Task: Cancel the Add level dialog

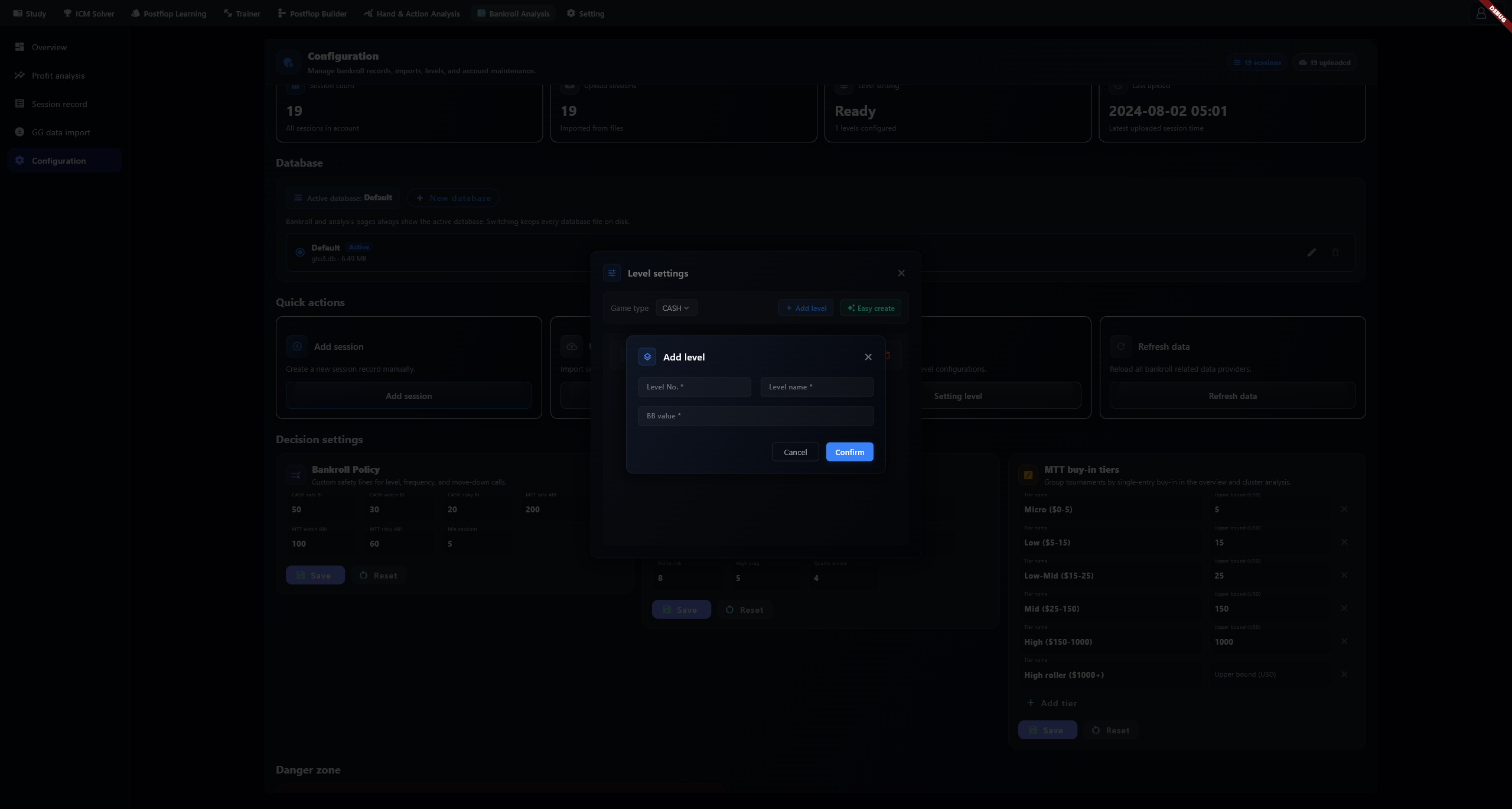Action: coord(795,452)
